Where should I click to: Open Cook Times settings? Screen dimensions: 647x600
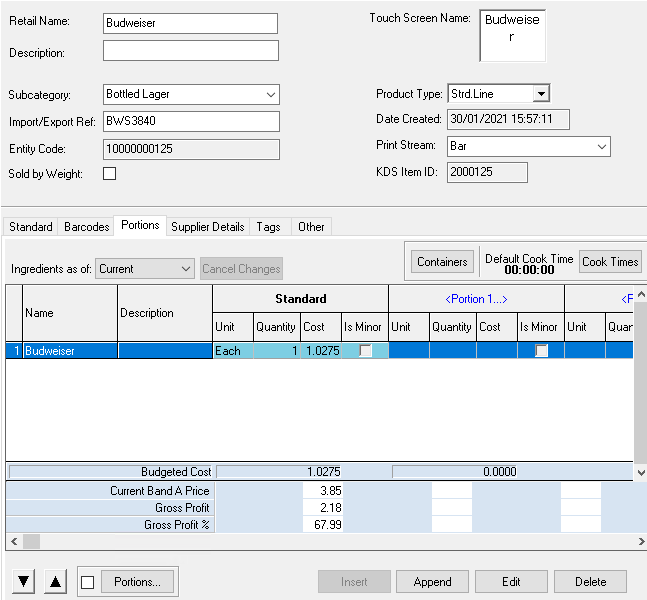point(609,262)
